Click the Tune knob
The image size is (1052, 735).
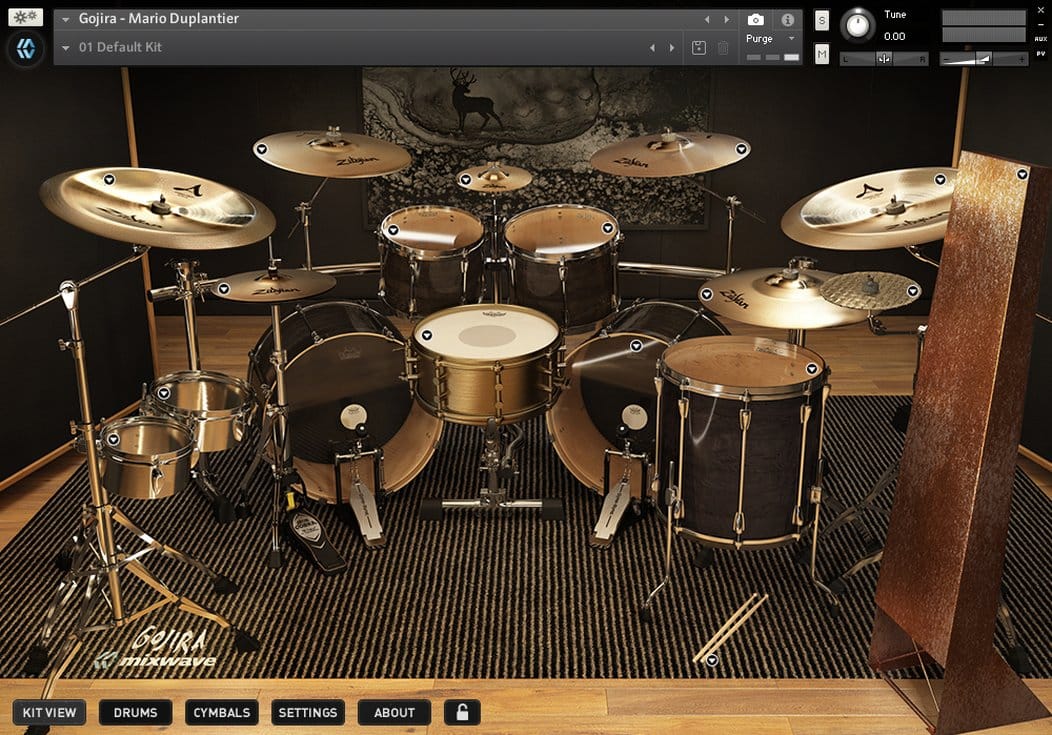click(858, 26)
